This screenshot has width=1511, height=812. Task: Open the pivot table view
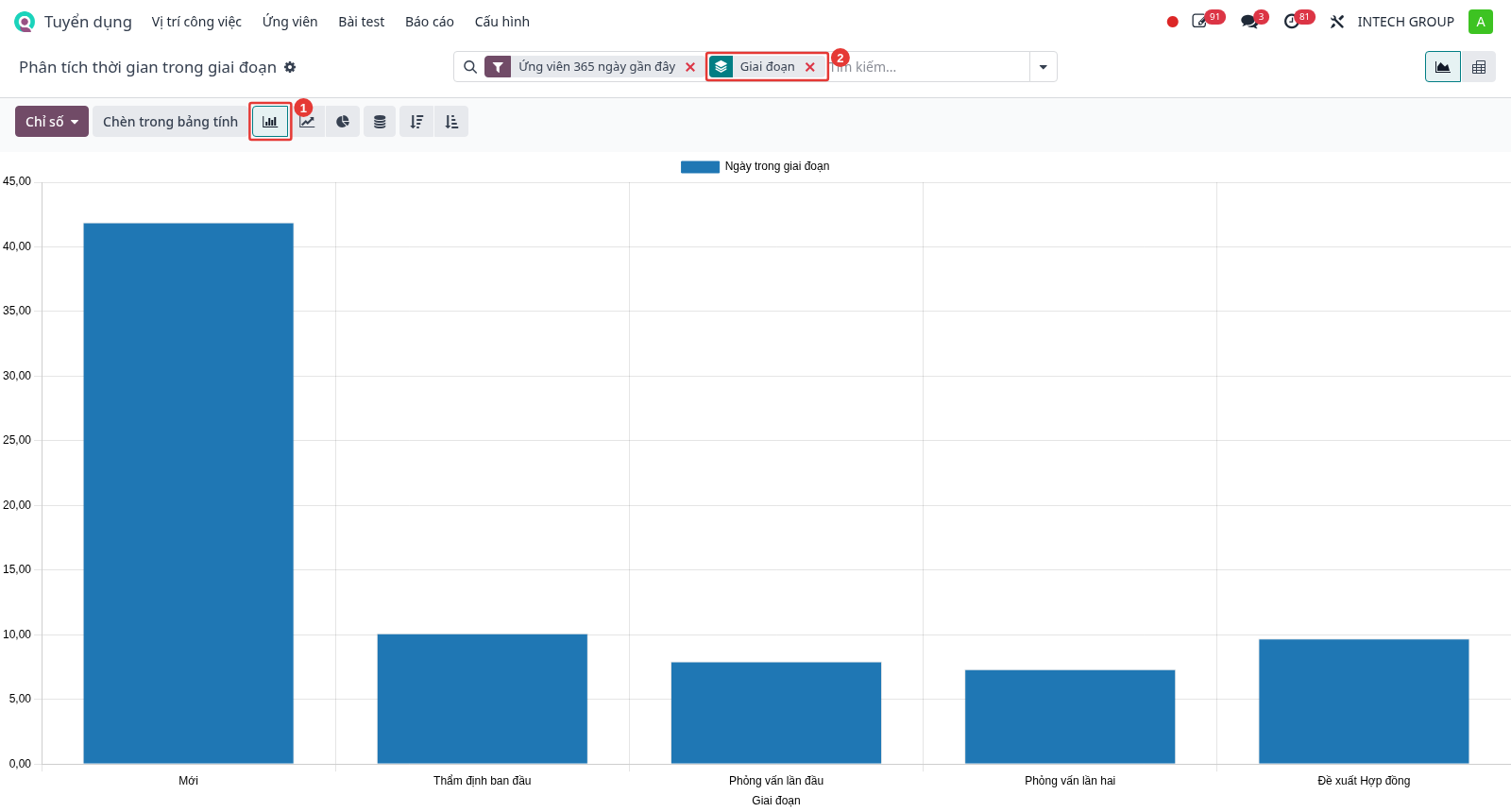(x=1479, y=67)
